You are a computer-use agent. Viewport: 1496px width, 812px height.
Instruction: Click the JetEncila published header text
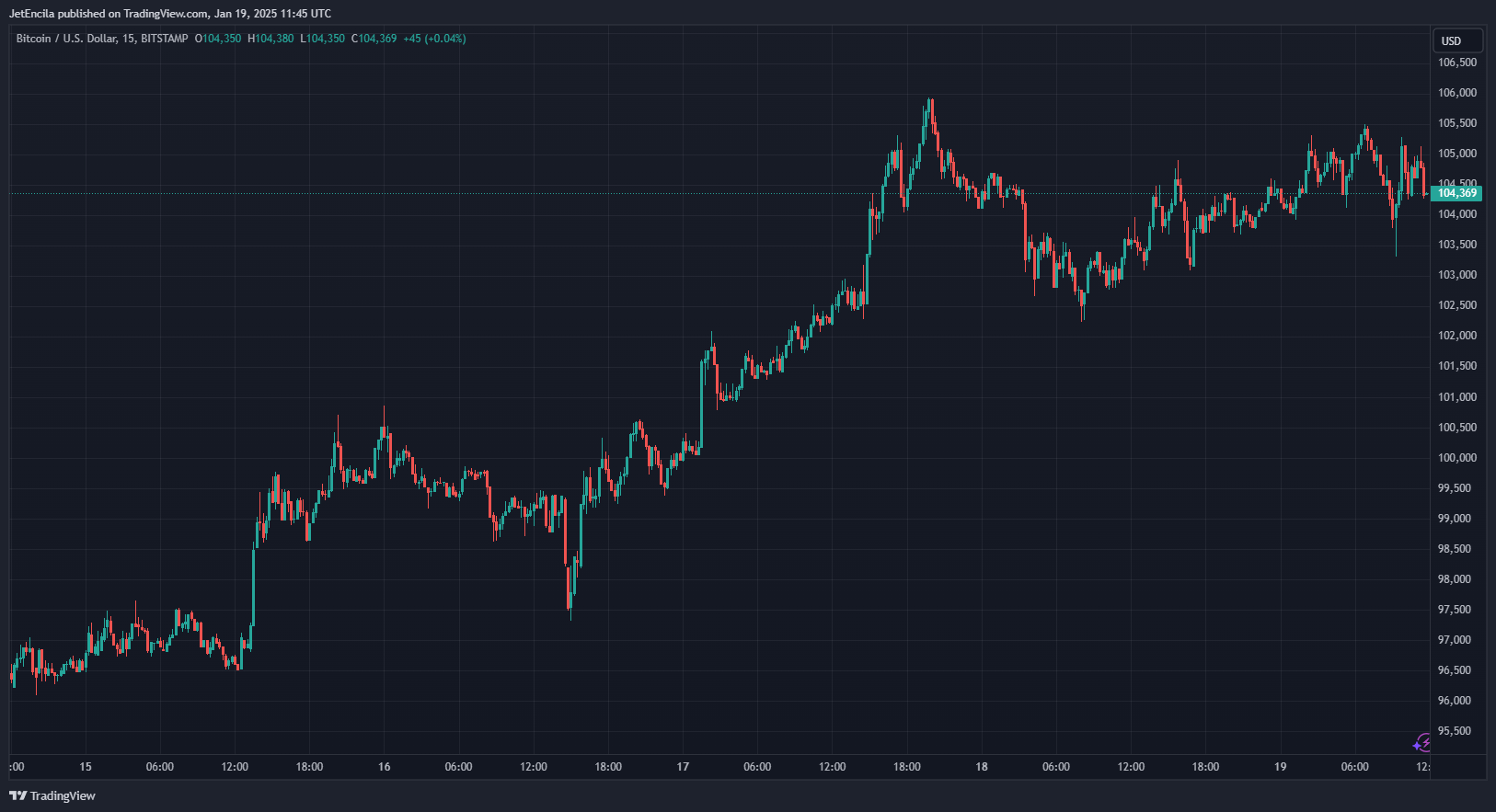tap(170, 14)
